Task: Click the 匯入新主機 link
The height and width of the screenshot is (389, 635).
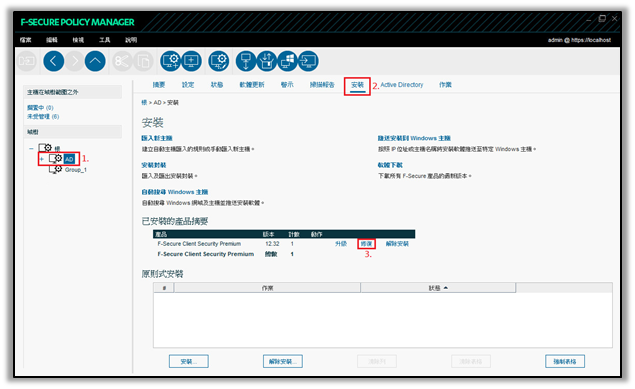Action: tap(157, 138)
